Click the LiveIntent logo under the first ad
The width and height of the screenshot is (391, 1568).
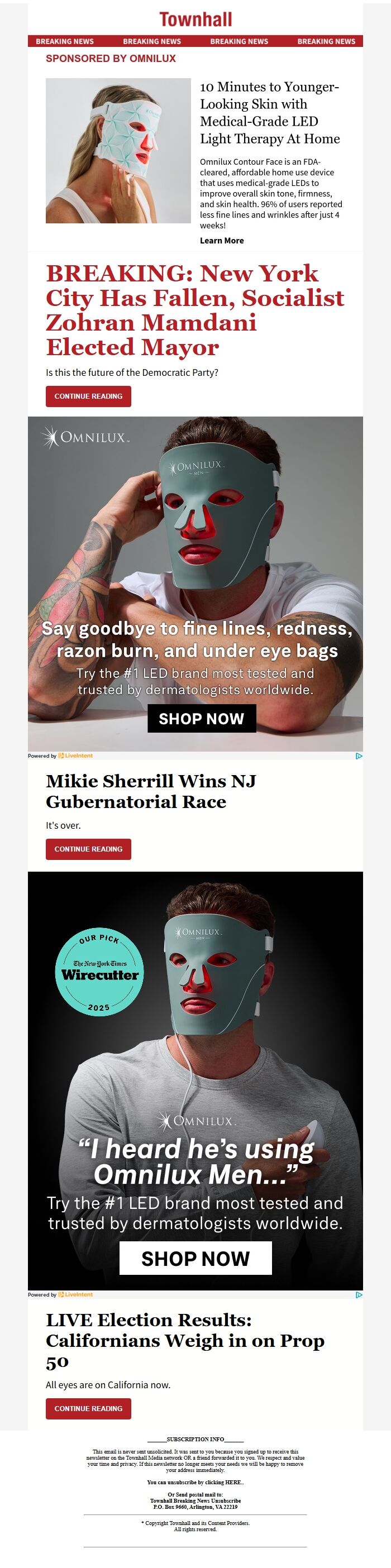click(x=75, y=756)
